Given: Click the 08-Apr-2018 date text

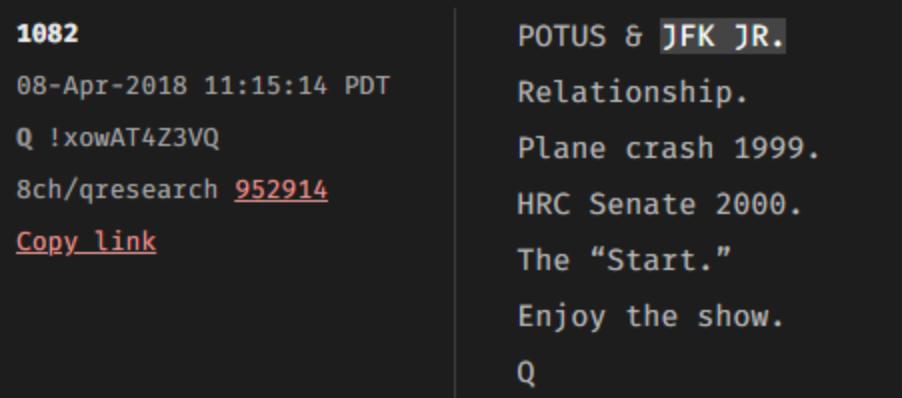Looking at the screenshot, I should [x=102, y=86].
